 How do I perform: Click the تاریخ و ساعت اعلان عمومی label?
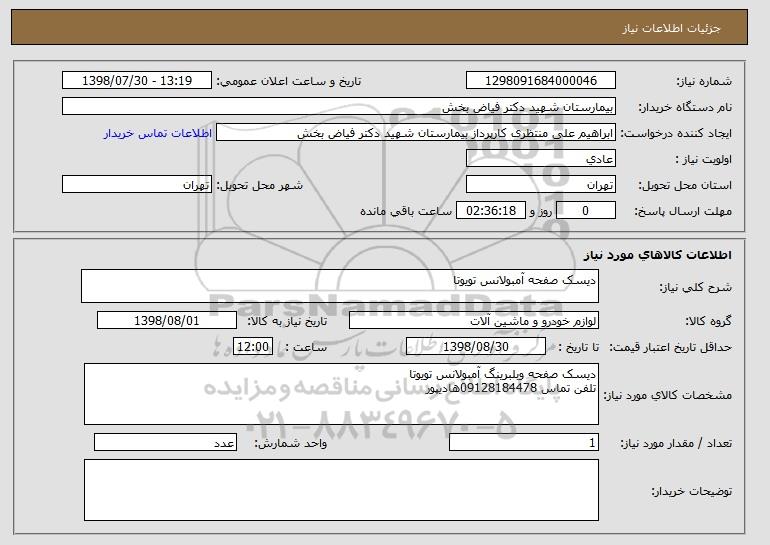coord(289,82)
